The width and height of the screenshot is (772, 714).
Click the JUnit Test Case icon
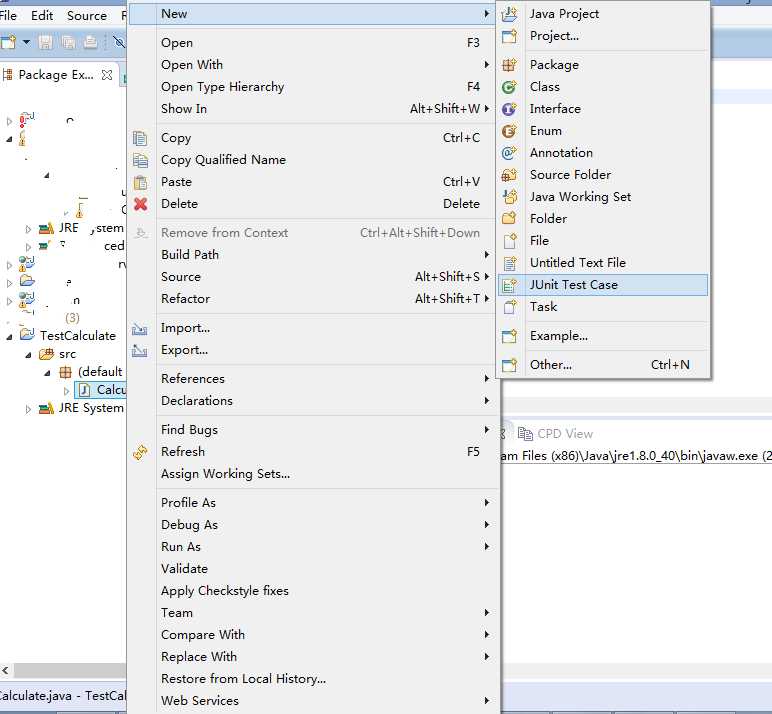coord(509,285)
